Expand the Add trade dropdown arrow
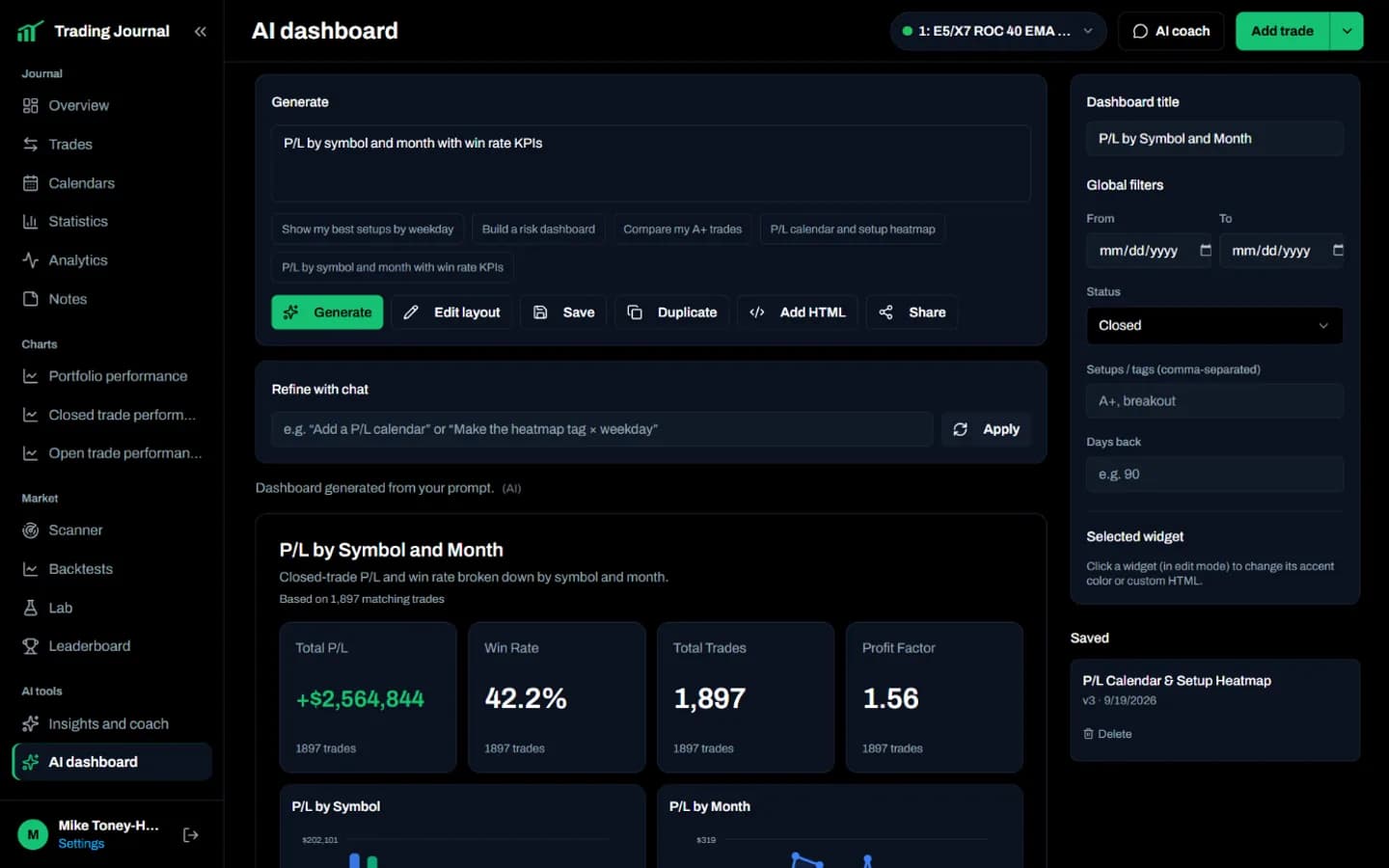 tap(1347, 31)
